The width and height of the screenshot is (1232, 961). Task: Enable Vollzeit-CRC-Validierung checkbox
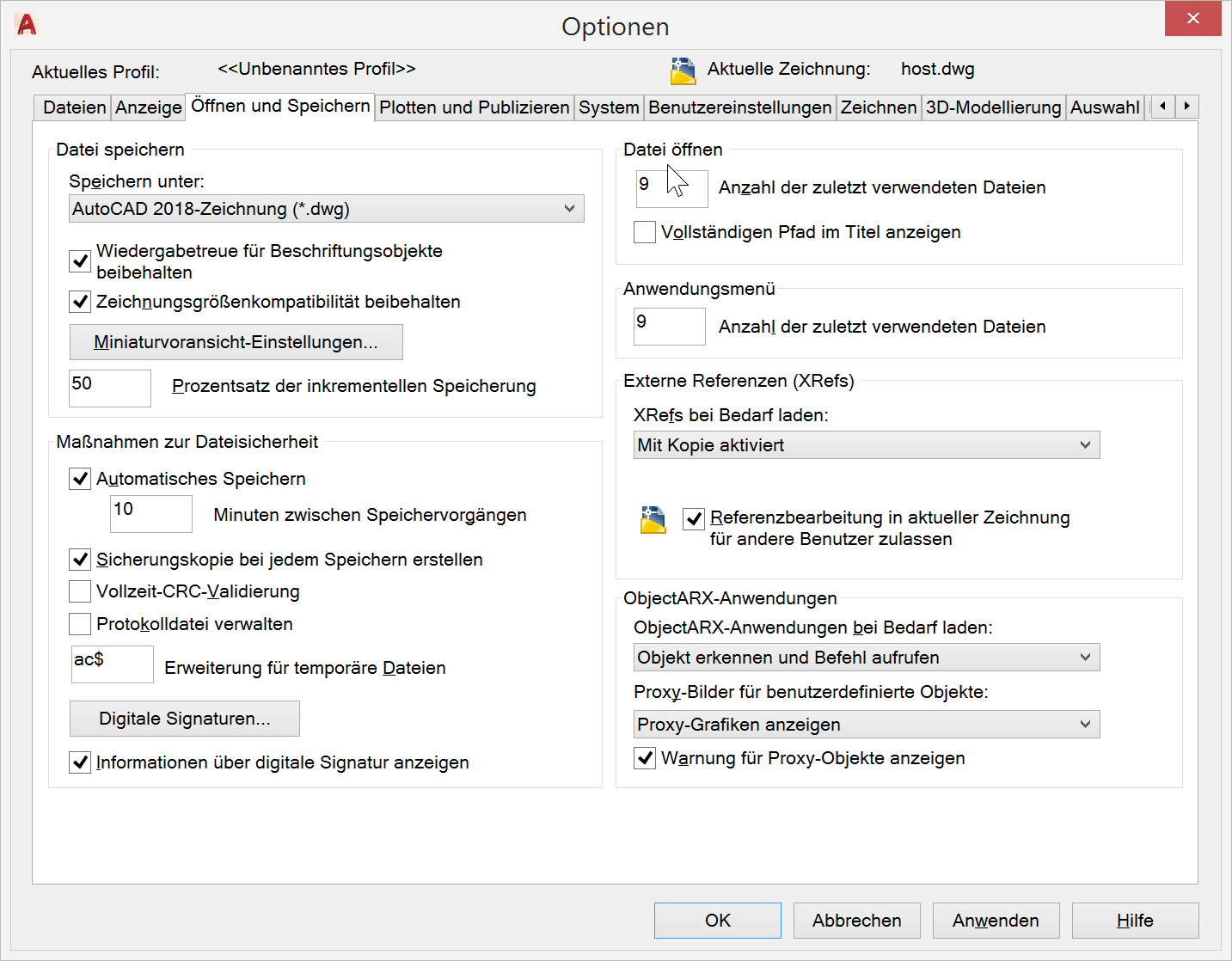pyautogui.click(x=80, y=591)
